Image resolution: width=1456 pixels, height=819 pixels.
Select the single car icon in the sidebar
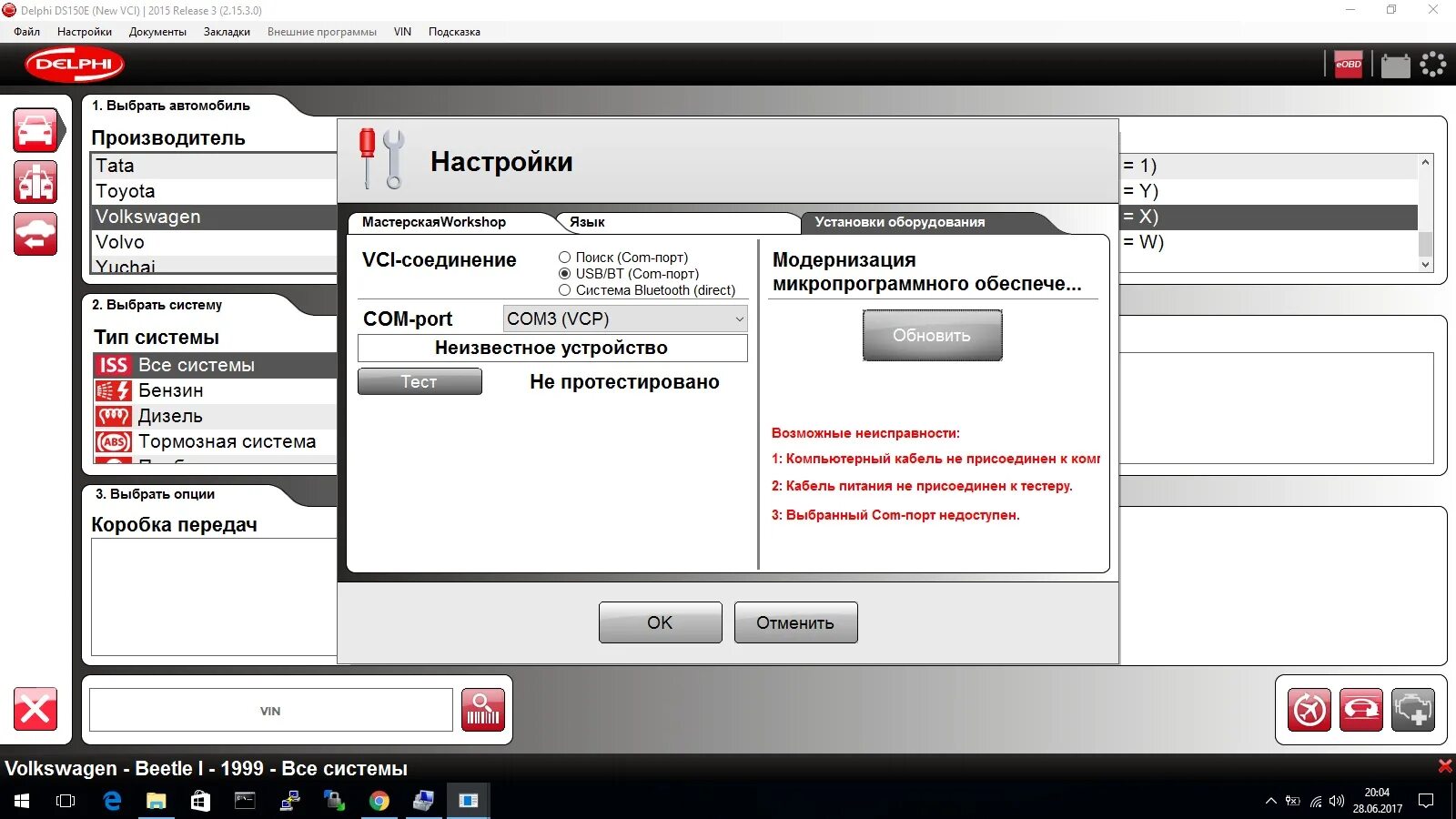coord(36,131)
